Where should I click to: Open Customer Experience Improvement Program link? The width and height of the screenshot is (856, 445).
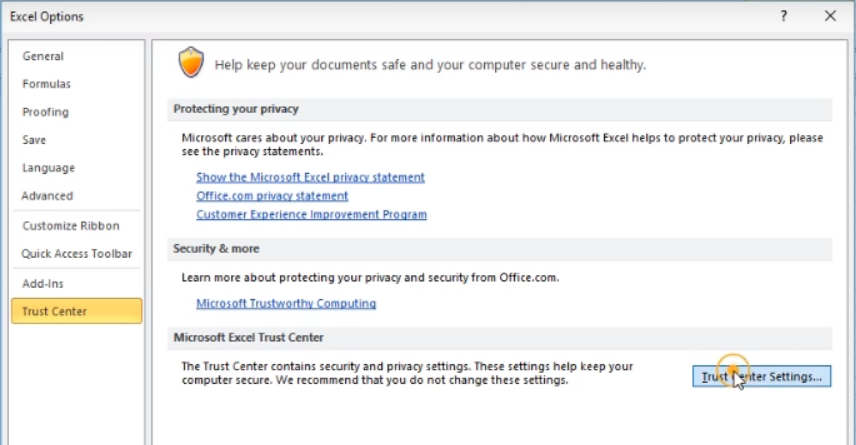coord(311,215)
